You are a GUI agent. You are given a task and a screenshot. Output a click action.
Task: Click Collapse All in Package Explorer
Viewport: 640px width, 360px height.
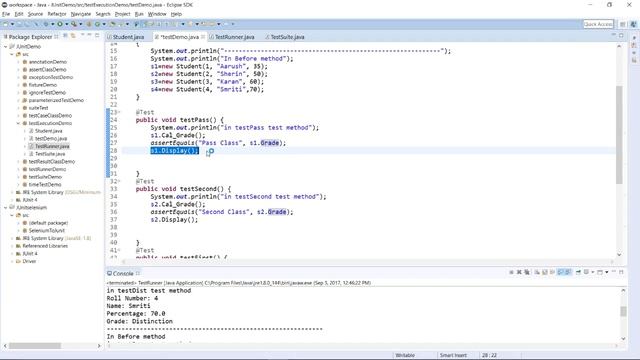(65, 36)
